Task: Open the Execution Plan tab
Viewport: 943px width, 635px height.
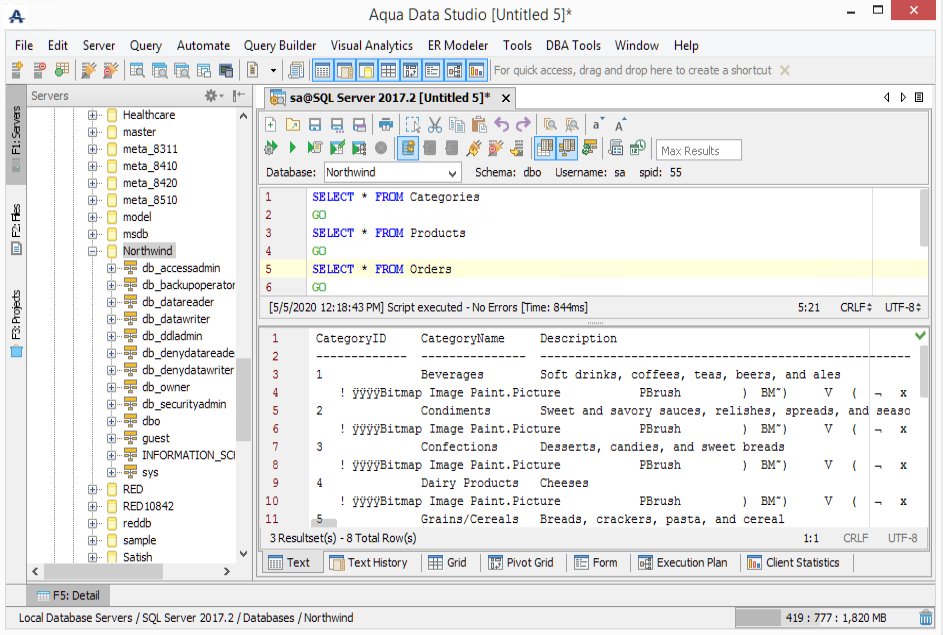Action: (682, 563)
